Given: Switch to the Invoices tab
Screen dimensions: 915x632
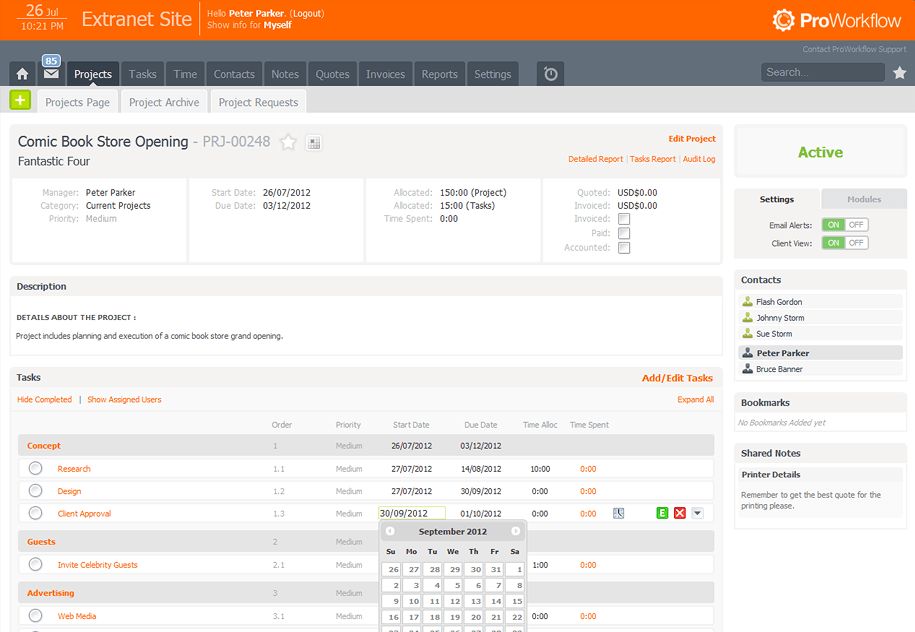Looking at the screenshot, I should 385,74.
